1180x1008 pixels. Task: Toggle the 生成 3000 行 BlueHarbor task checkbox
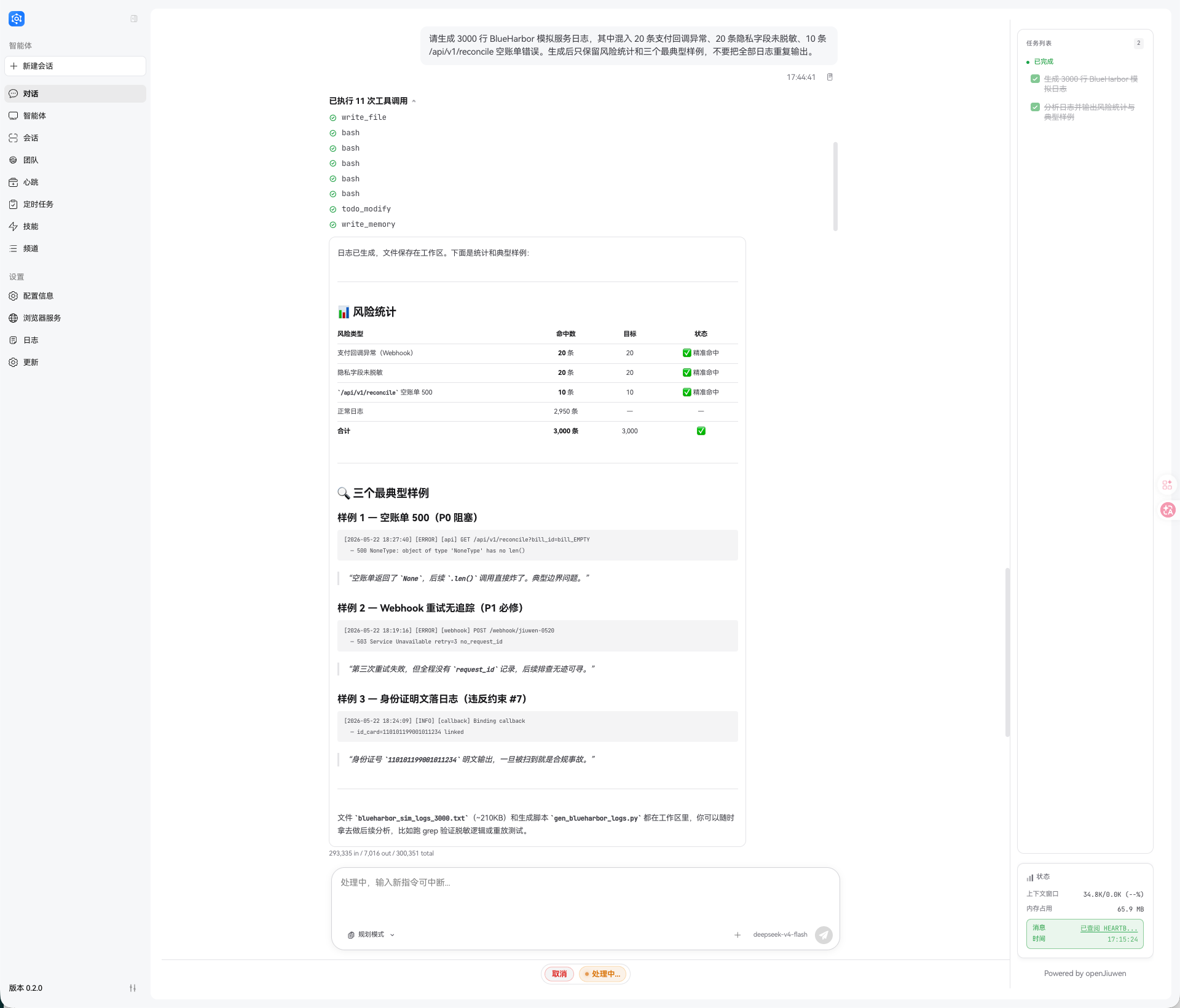(x=1035, y=79)
